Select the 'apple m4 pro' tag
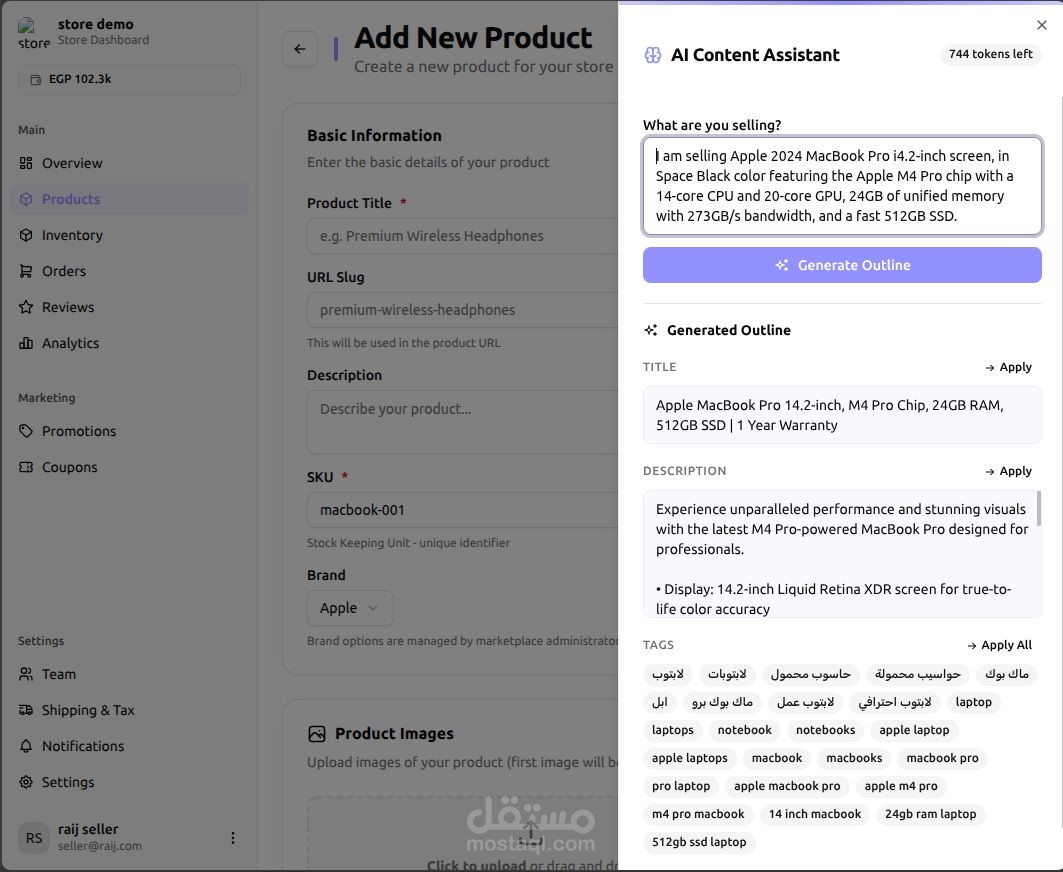Screen dimensions: 1063x872 901,786
